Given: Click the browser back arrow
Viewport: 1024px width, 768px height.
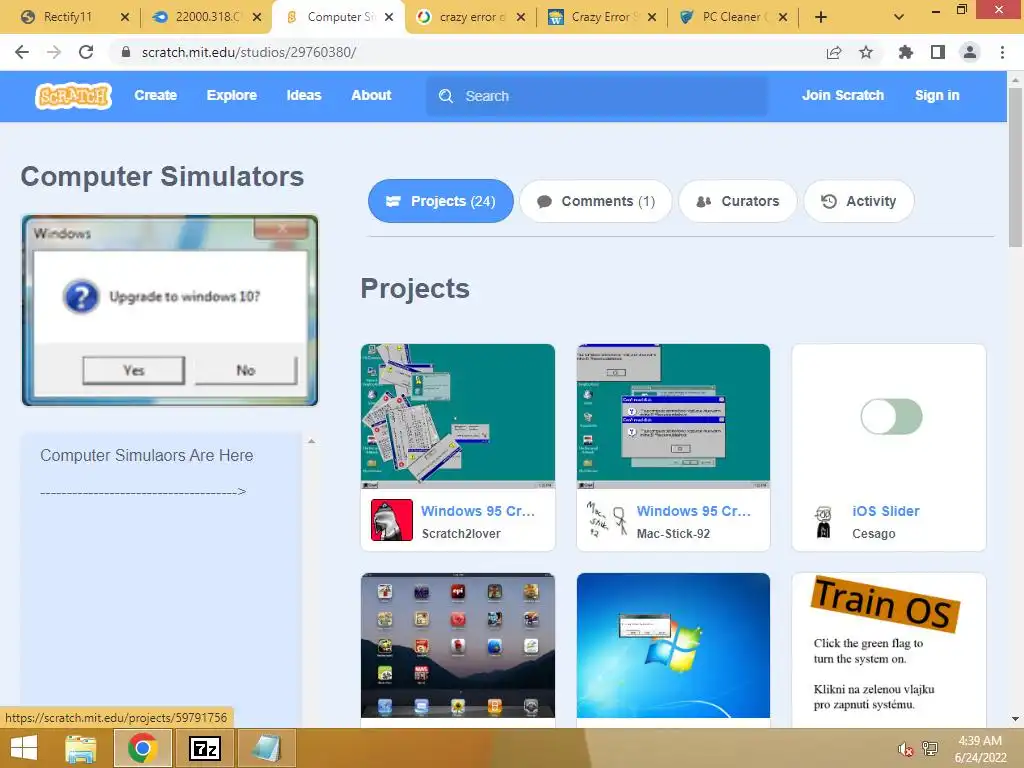Looking at the screenshot, I should pyautogui.click(x=22, y=52).
